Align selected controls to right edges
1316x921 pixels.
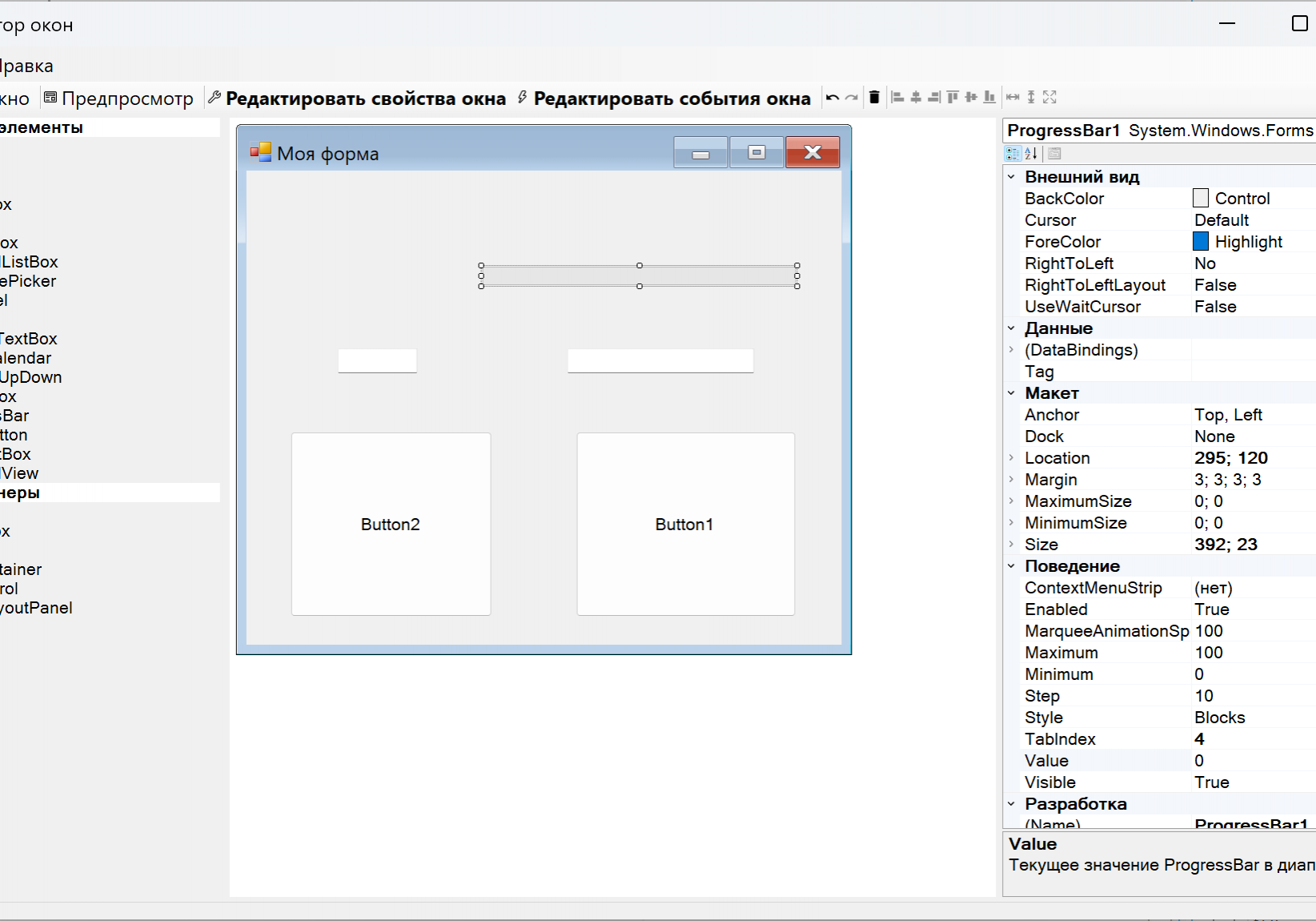click(x=934, y=98)
